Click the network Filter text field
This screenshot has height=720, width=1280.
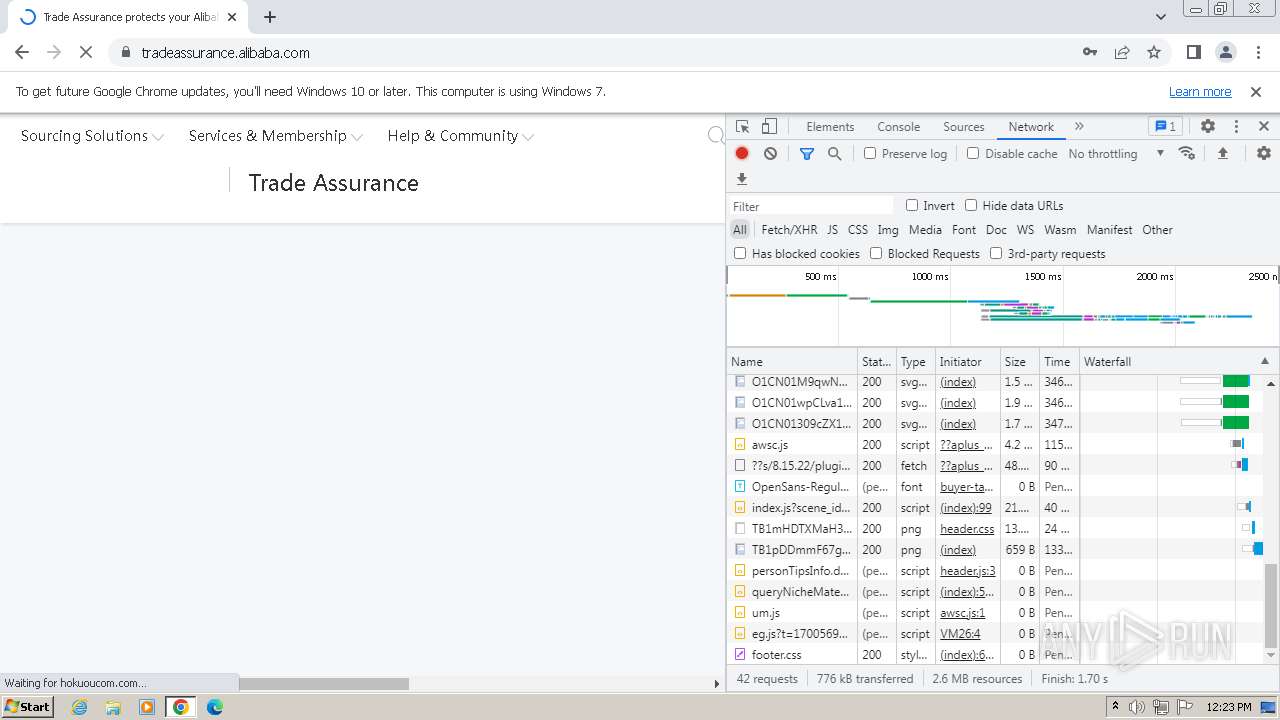coord(811,206)
